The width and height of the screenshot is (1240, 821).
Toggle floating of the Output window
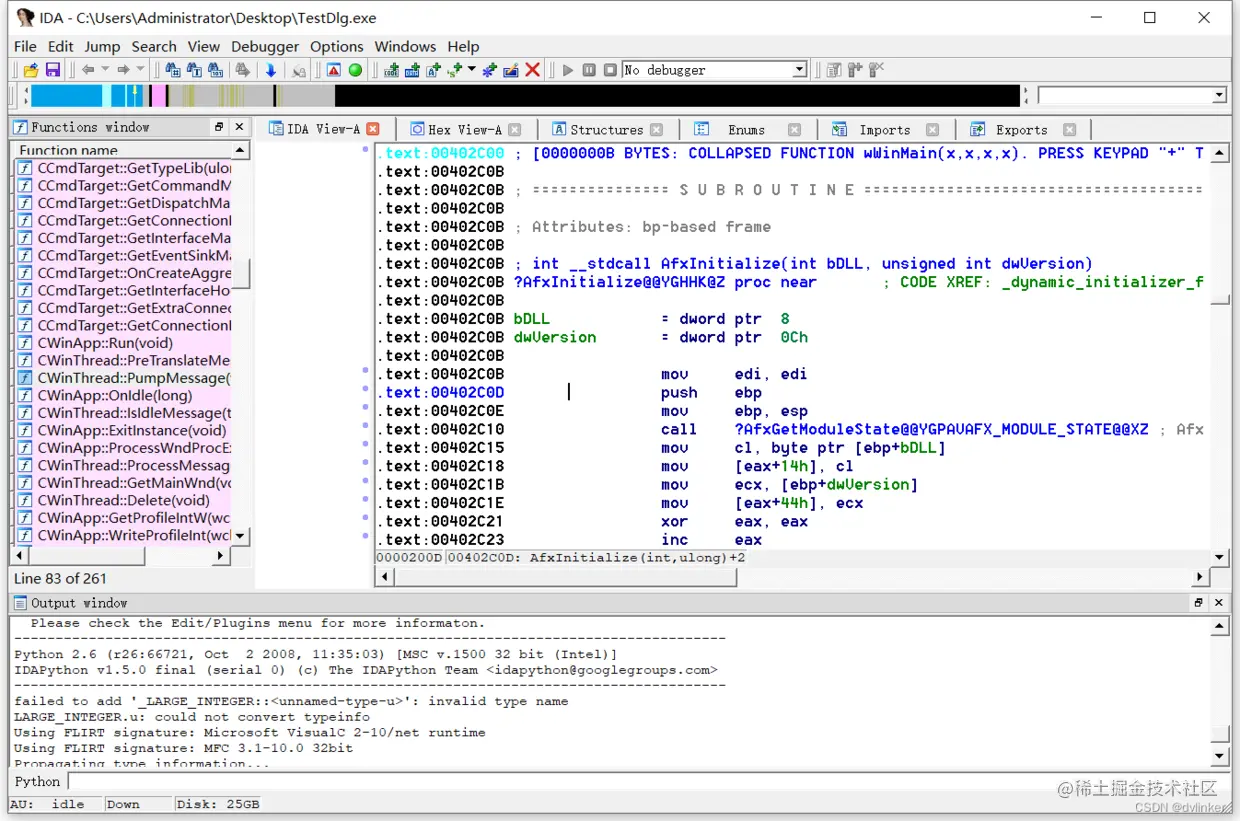click(1198, 603)
